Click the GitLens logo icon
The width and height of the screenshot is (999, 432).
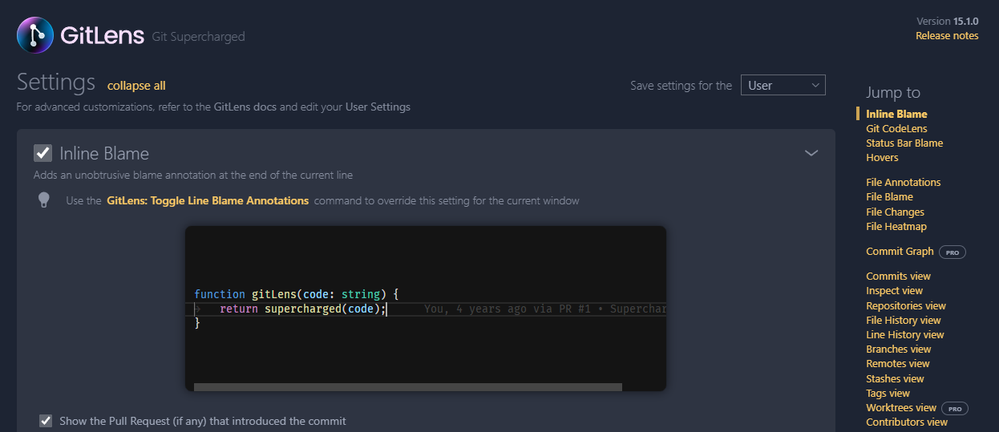(37, 35)
